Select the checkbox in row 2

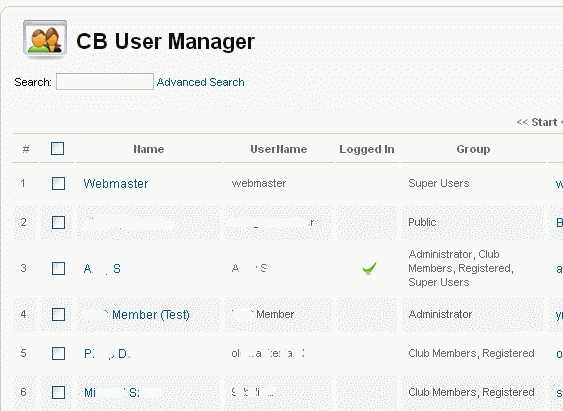point(58,223)
